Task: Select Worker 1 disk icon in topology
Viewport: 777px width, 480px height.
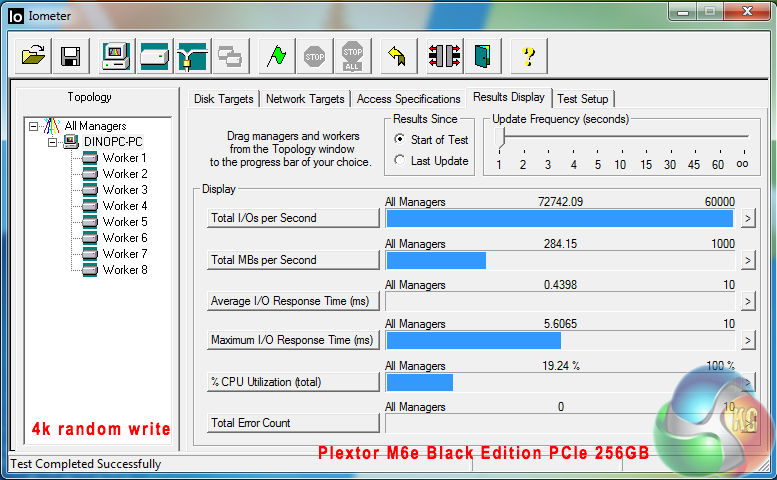Action: click(90, 158)
